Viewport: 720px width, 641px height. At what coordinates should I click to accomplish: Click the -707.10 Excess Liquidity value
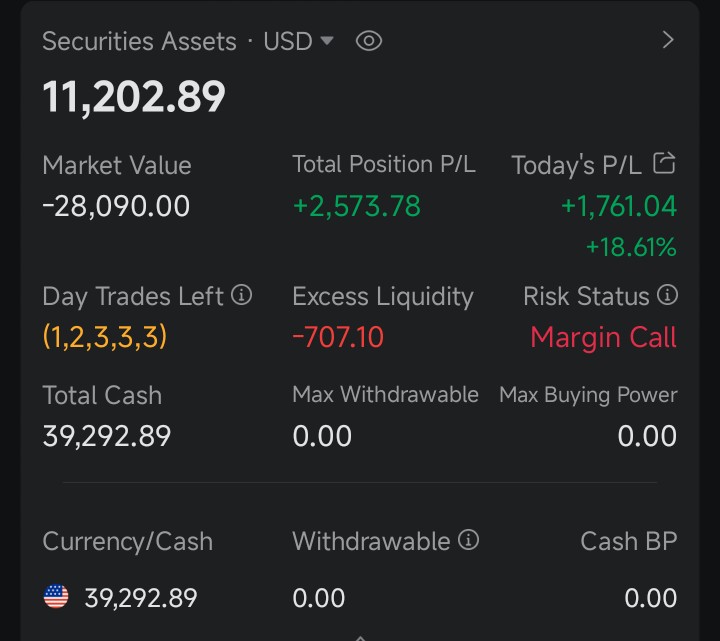click(337, 337)
